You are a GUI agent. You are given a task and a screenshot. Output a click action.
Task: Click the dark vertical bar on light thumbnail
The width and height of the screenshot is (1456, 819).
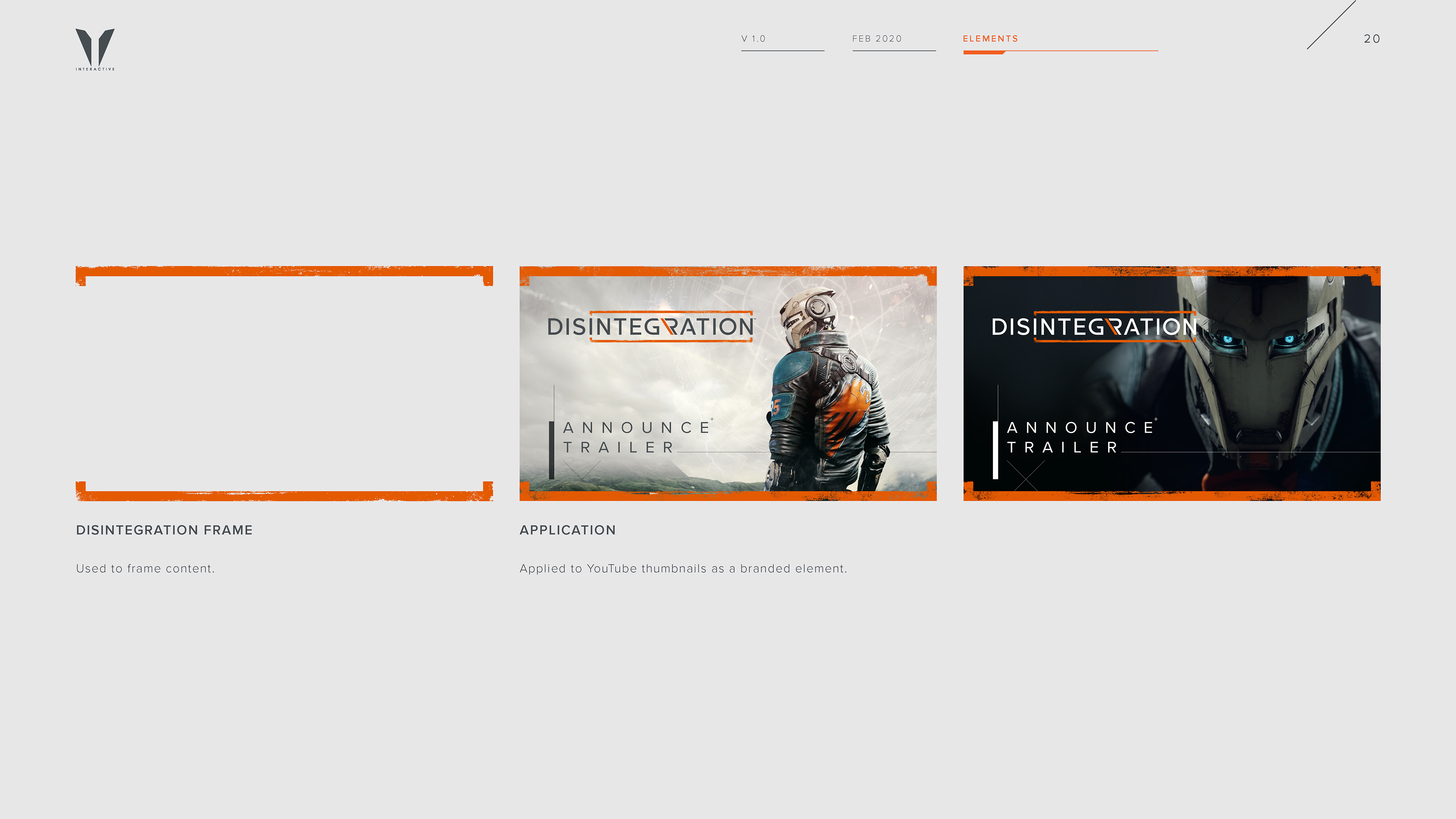(552, 450)
